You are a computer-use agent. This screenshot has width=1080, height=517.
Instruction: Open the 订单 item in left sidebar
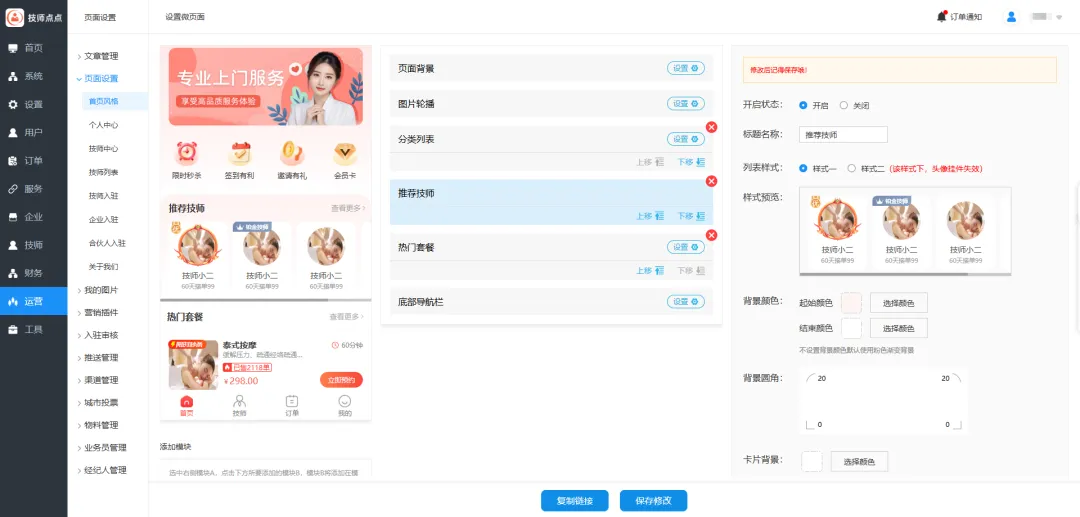point(33,160)
